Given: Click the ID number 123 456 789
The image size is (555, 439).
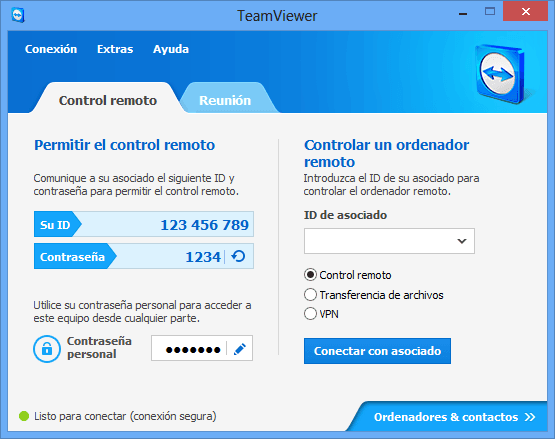Looking at the screenshot, I should pos(205,225).
